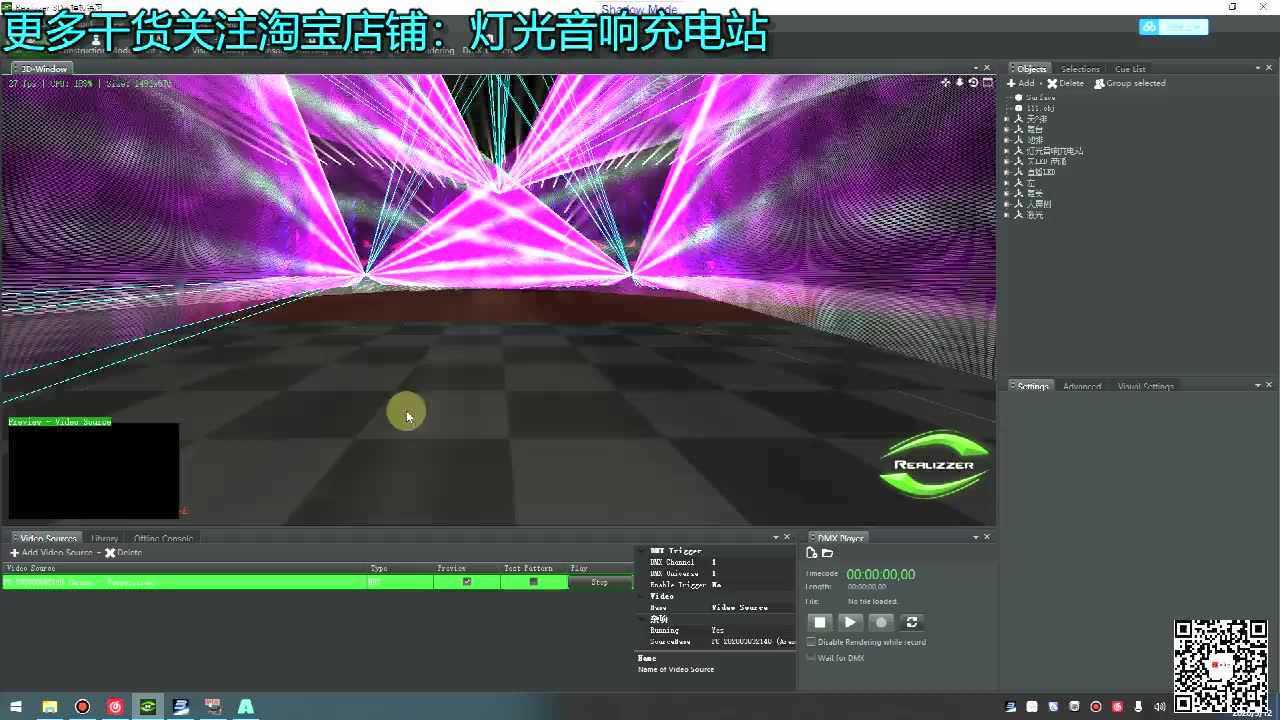
Task: Click the Group selected icon in Objects panel
Action: pyautogui.click(x=1100, y=83)
